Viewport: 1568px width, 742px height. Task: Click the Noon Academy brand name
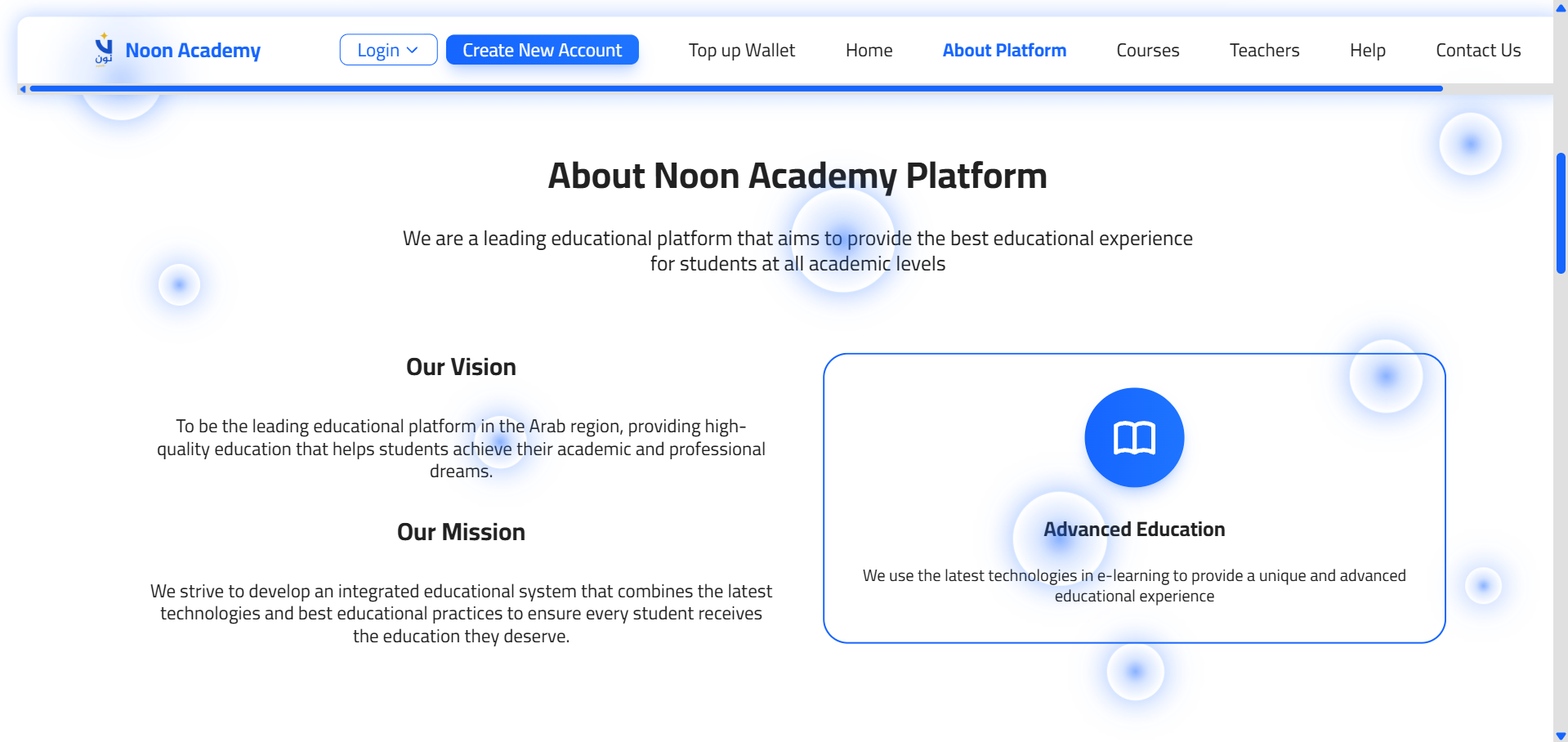193,51
